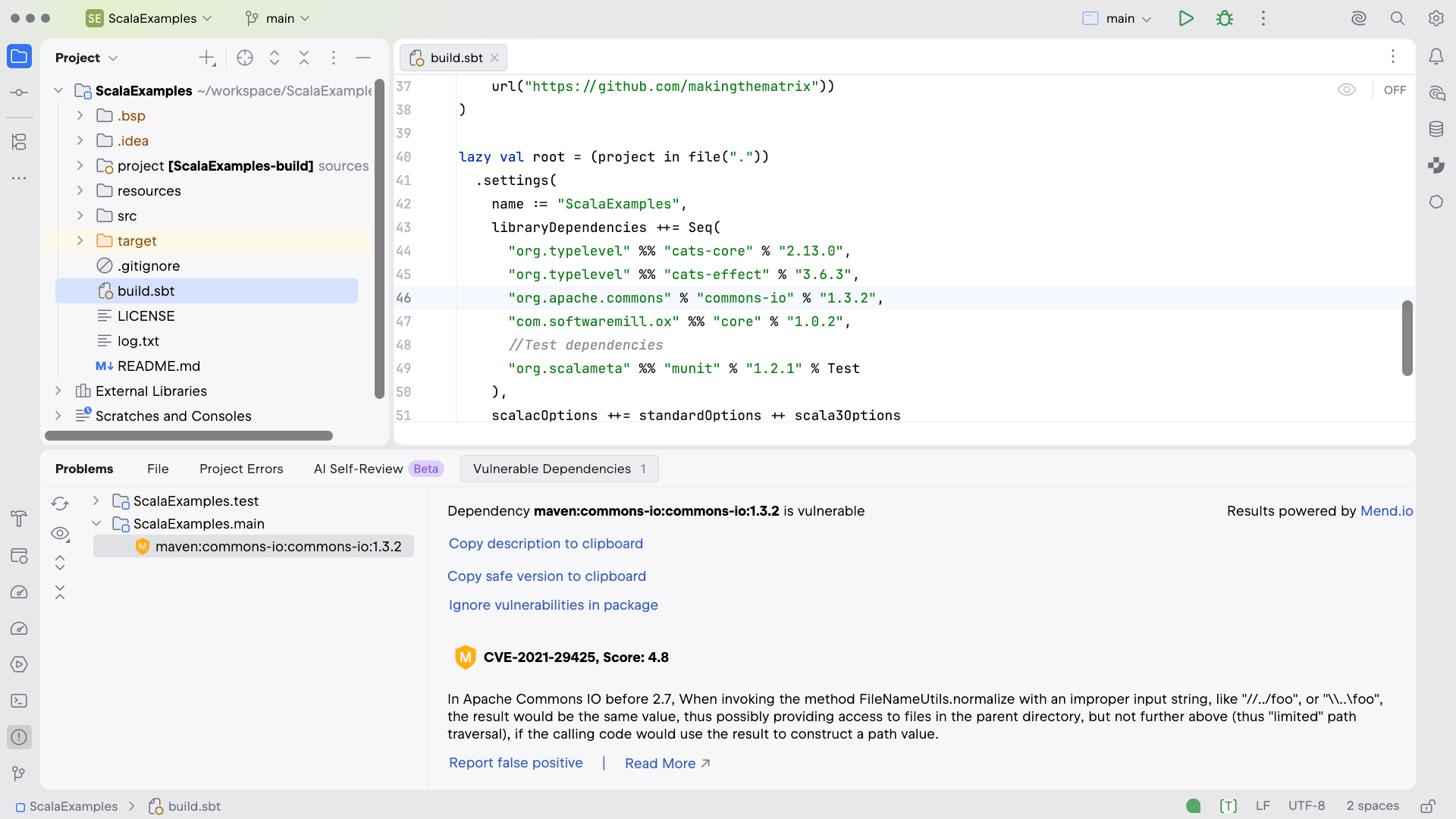
Task: Toggle inspection highlighting OFF switch
Action: pos(1395,89)
